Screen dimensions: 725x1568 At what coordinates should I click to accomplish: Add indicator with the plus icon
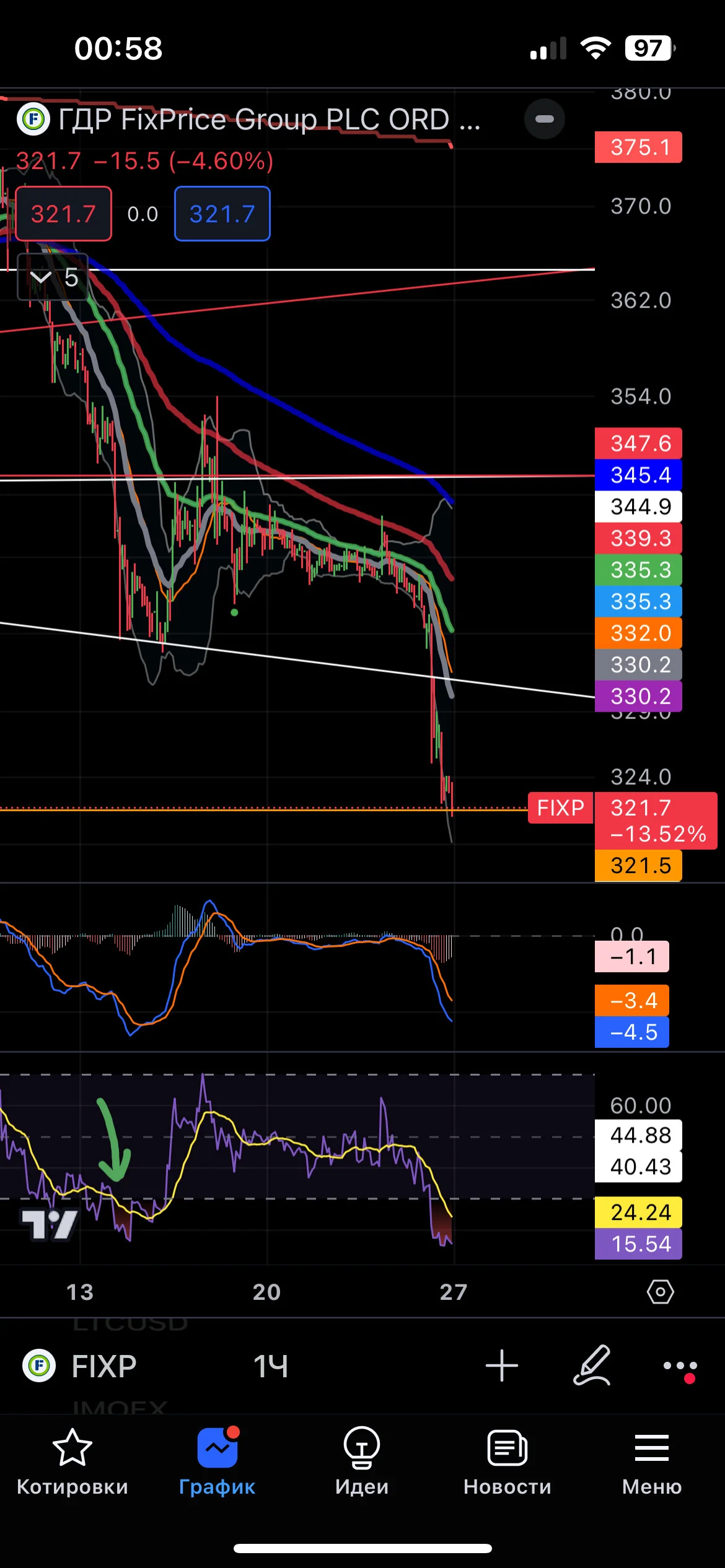pyautogui.click(x=501, y=1365)
